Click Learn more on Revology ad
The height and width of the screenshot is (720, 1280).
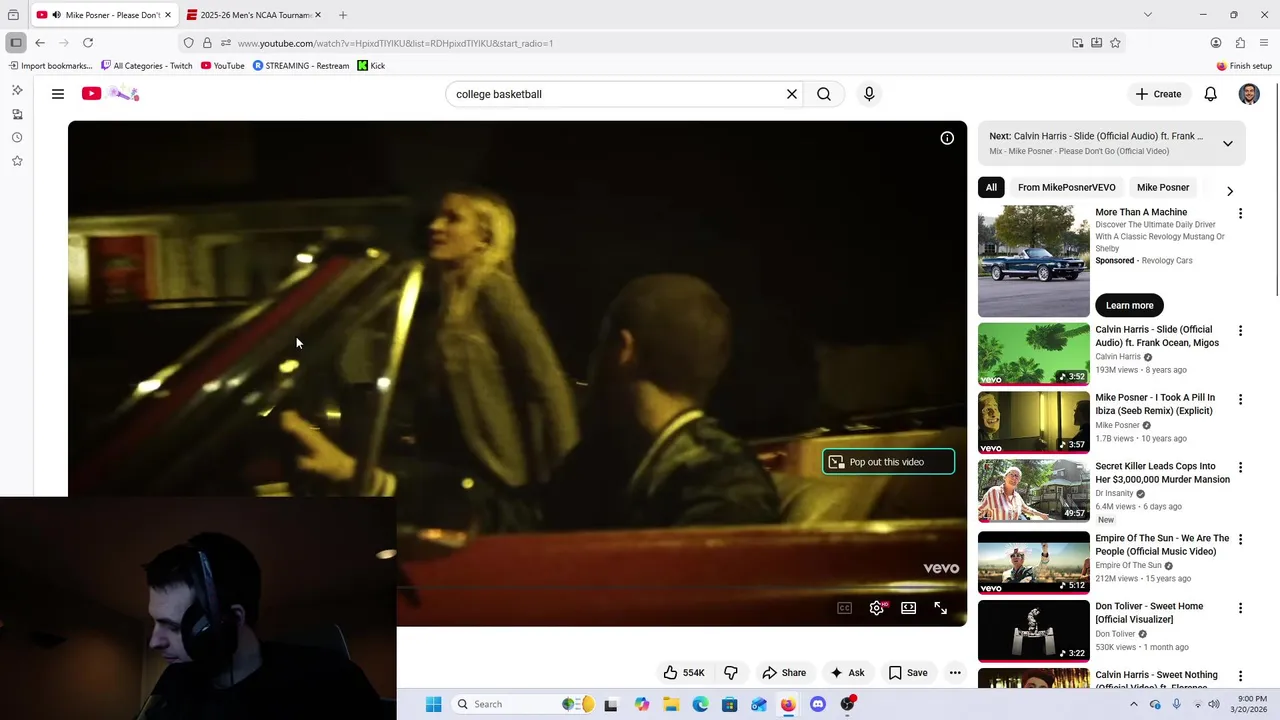[x=1129, y=305]
